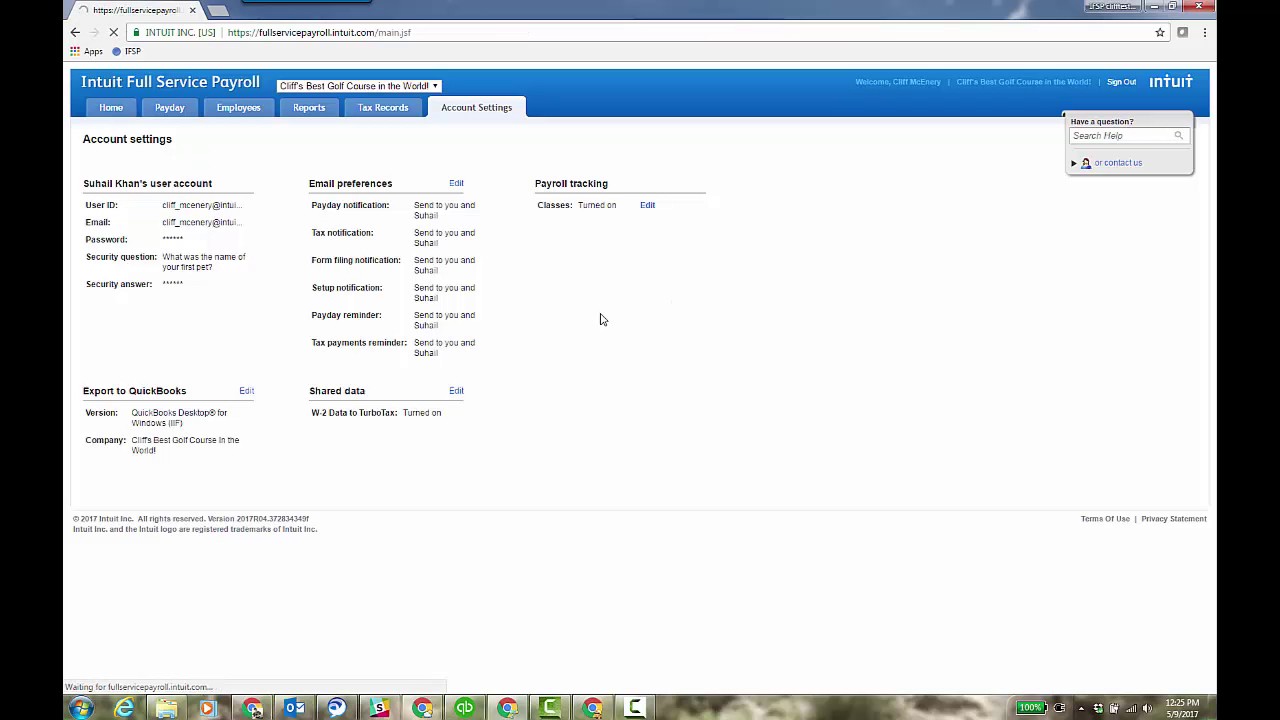
Task: Select the Account Settings tab
Action: coord(476,107)
